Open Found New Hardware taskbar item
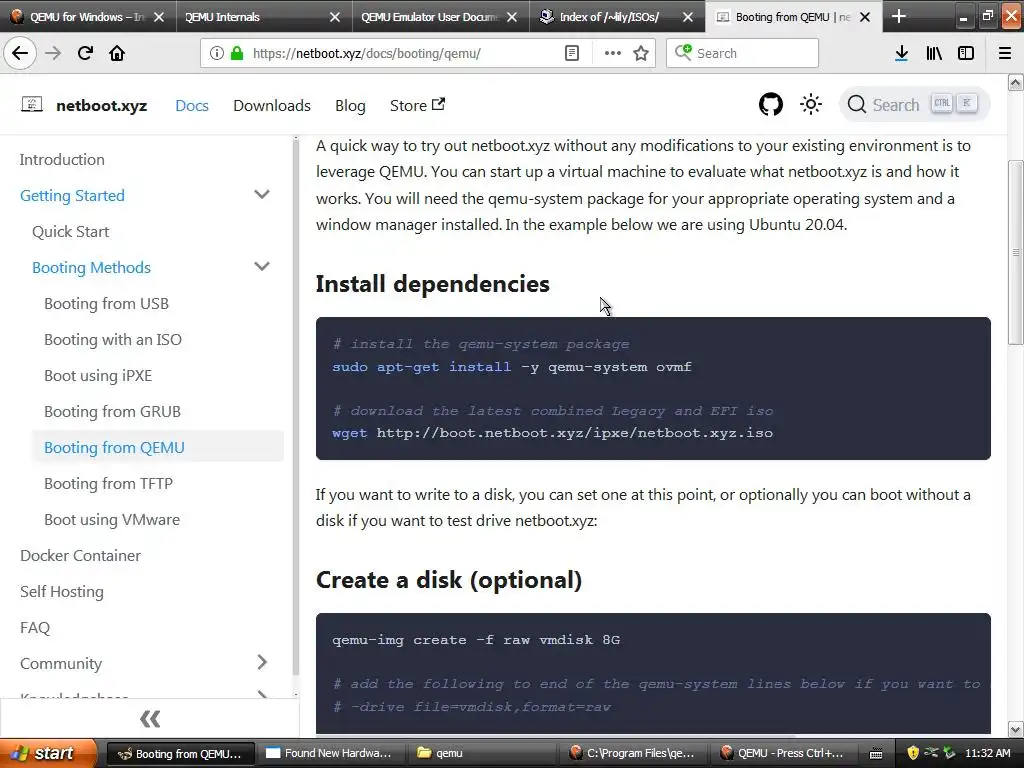Screen dimensions: 1024x768 [330, 753]
